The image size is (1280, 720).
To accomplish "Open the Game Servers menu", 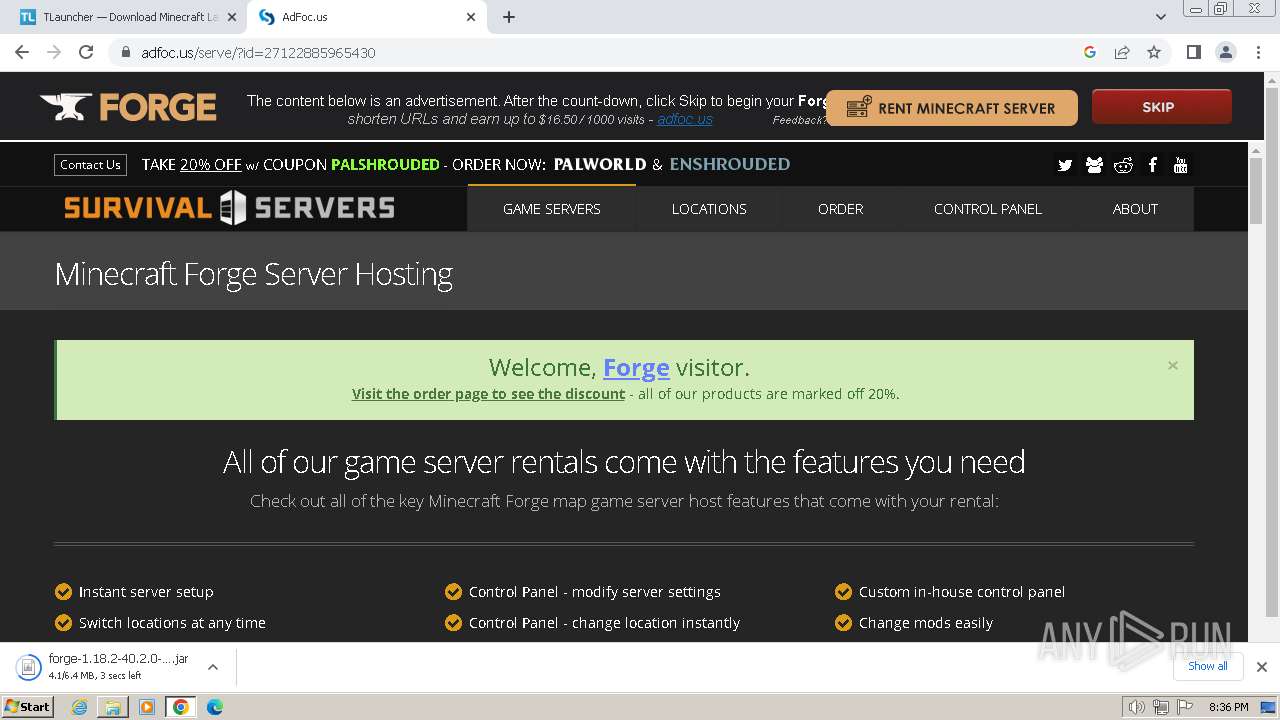I will (552, 209).
